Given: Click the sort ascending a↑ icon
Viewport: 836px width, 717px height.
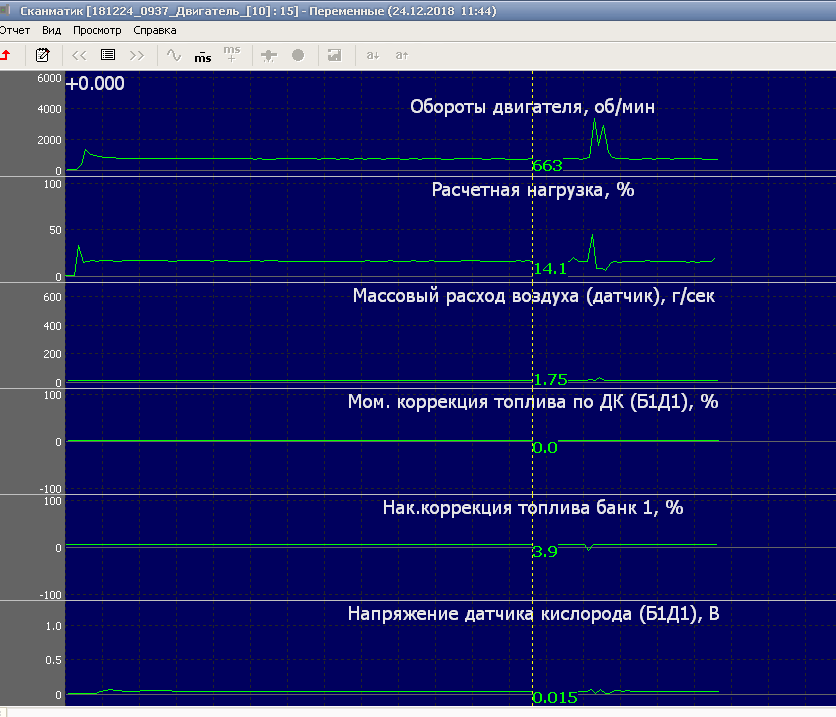Looking at the screenshot, I should click(402, 54).
